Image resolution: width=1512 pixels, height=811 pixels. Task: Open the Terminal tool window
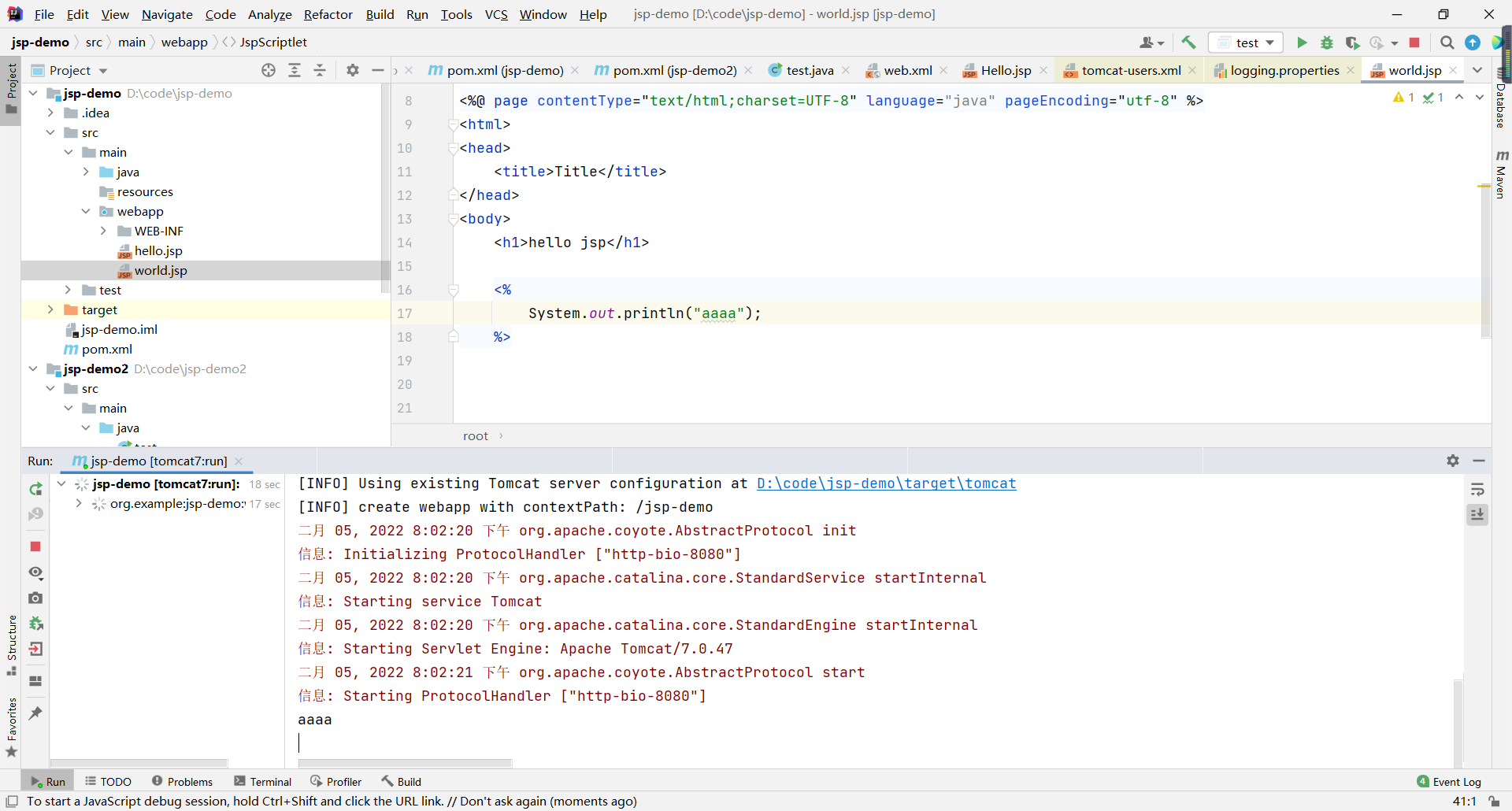coord(263,782)
